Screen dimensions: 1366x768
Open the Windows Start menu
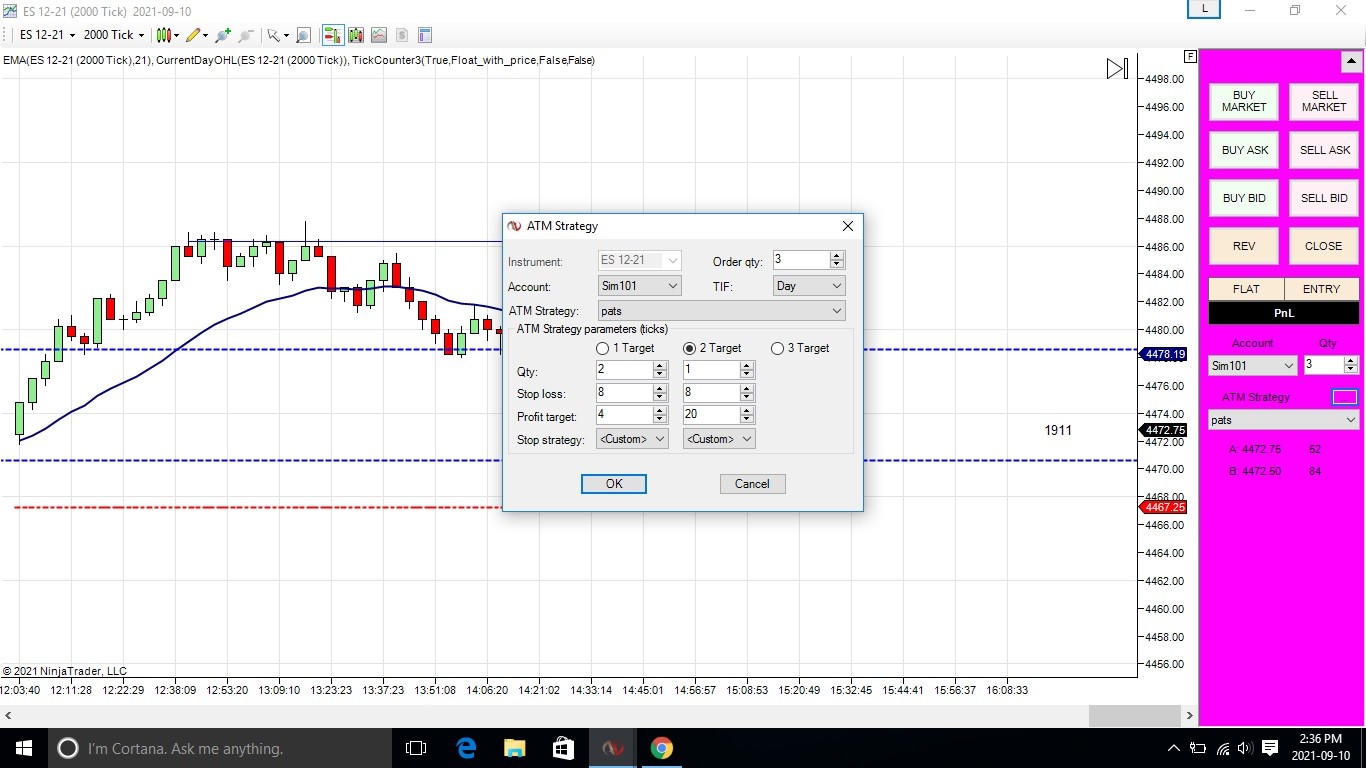coord(23,748)
